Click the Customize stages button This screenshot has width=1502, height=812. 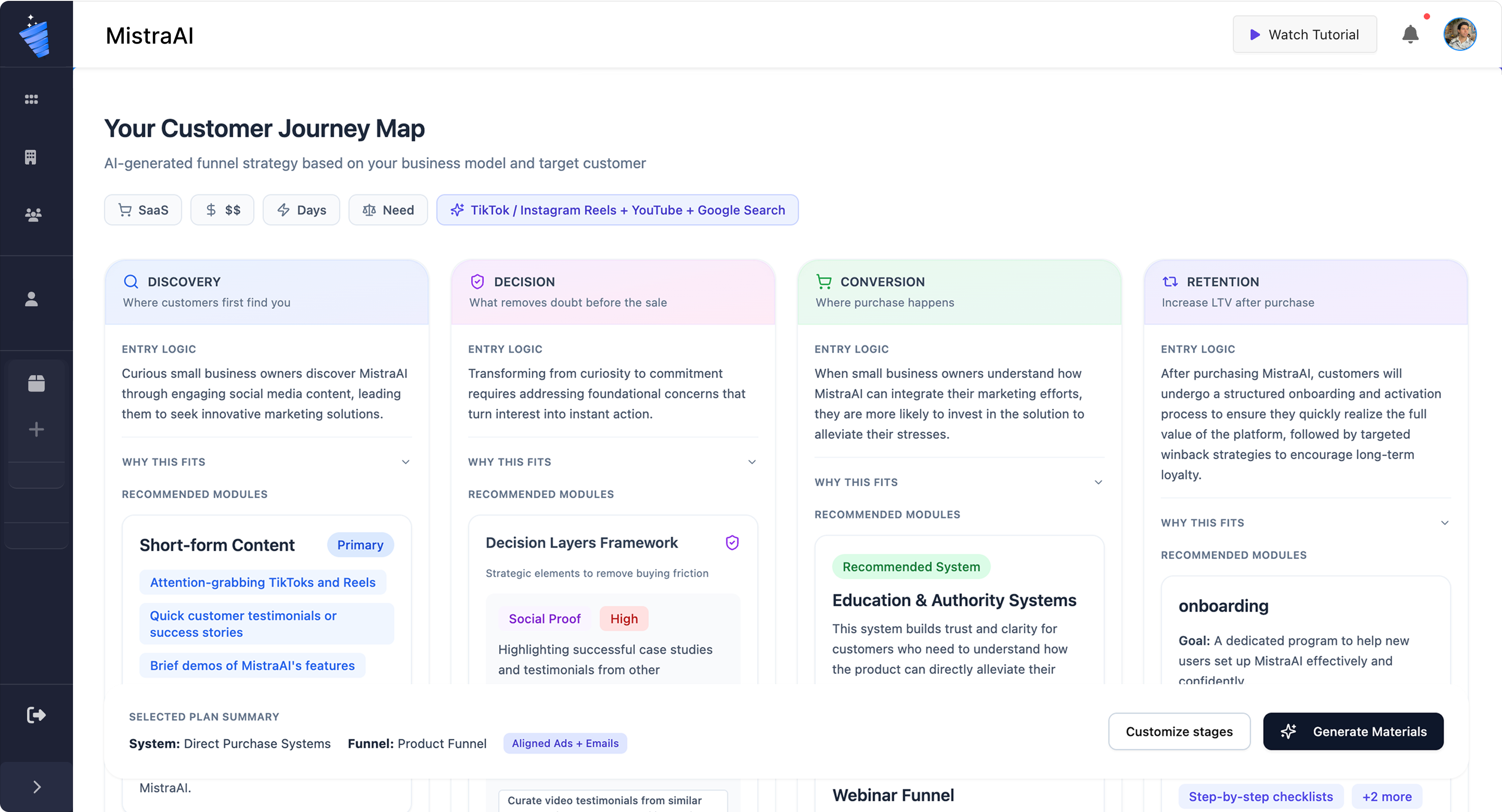click(x=1178, y=731)
